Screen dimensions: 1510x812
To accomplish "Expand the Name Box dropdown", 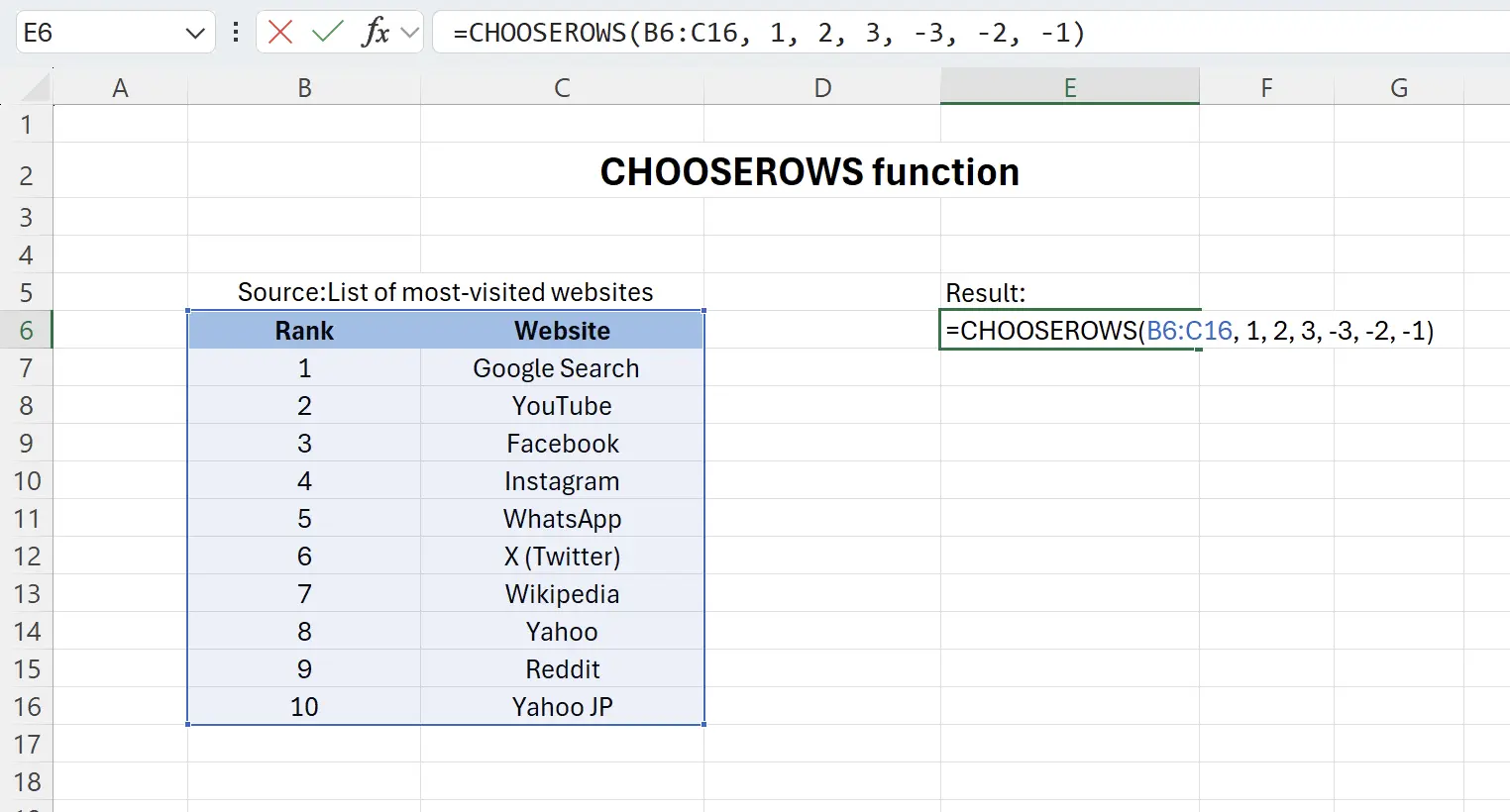I will tap(194, 34).
